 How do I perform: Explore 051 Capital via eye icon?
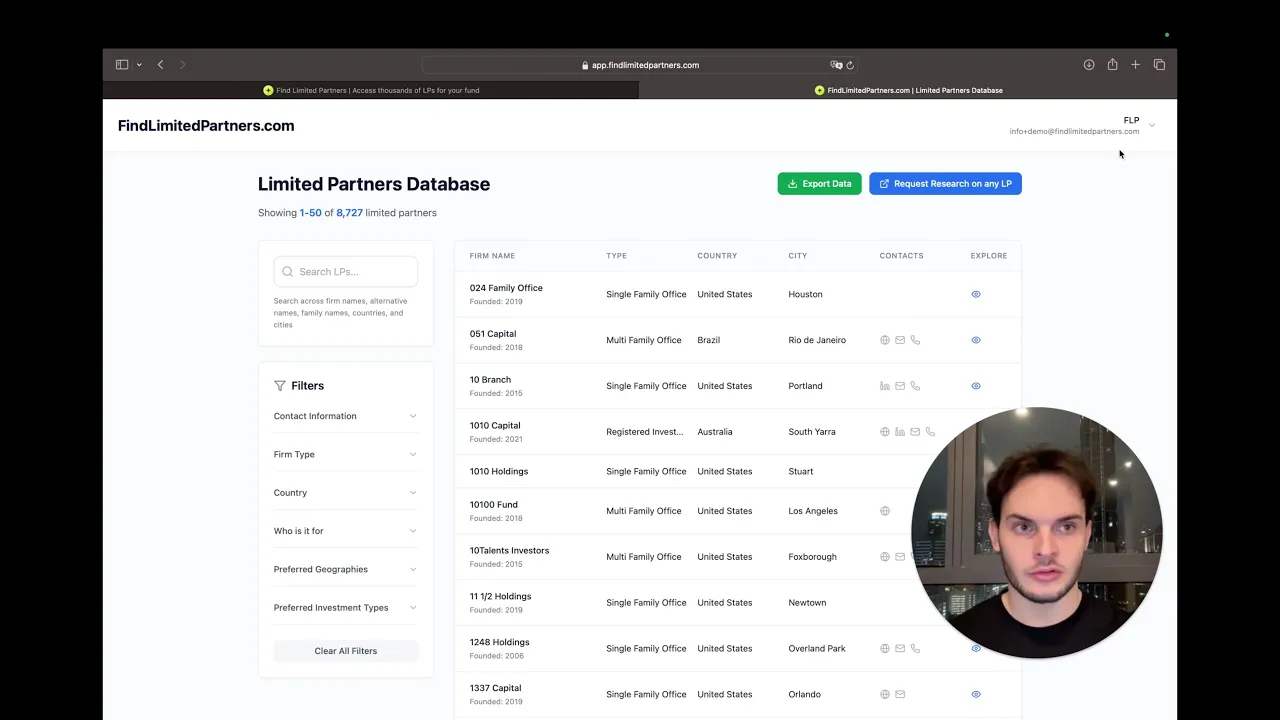point(976,340)
